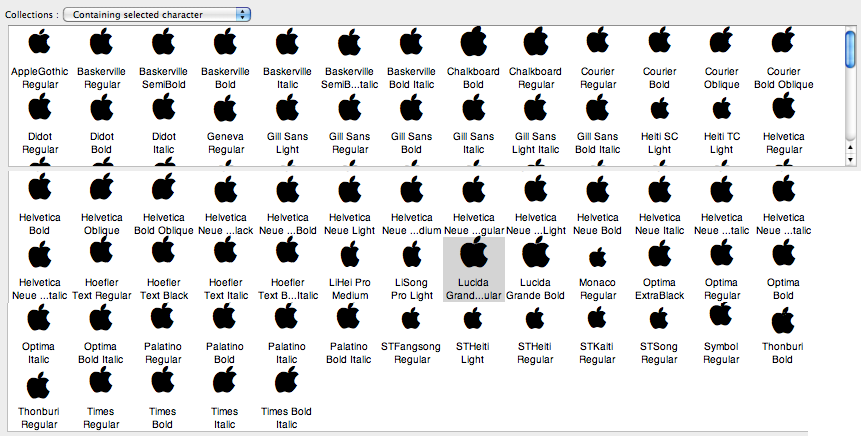Choose the Thonburi Bold glyph
The width and height of the screenshot is (861, 436).
coord(783,321)
